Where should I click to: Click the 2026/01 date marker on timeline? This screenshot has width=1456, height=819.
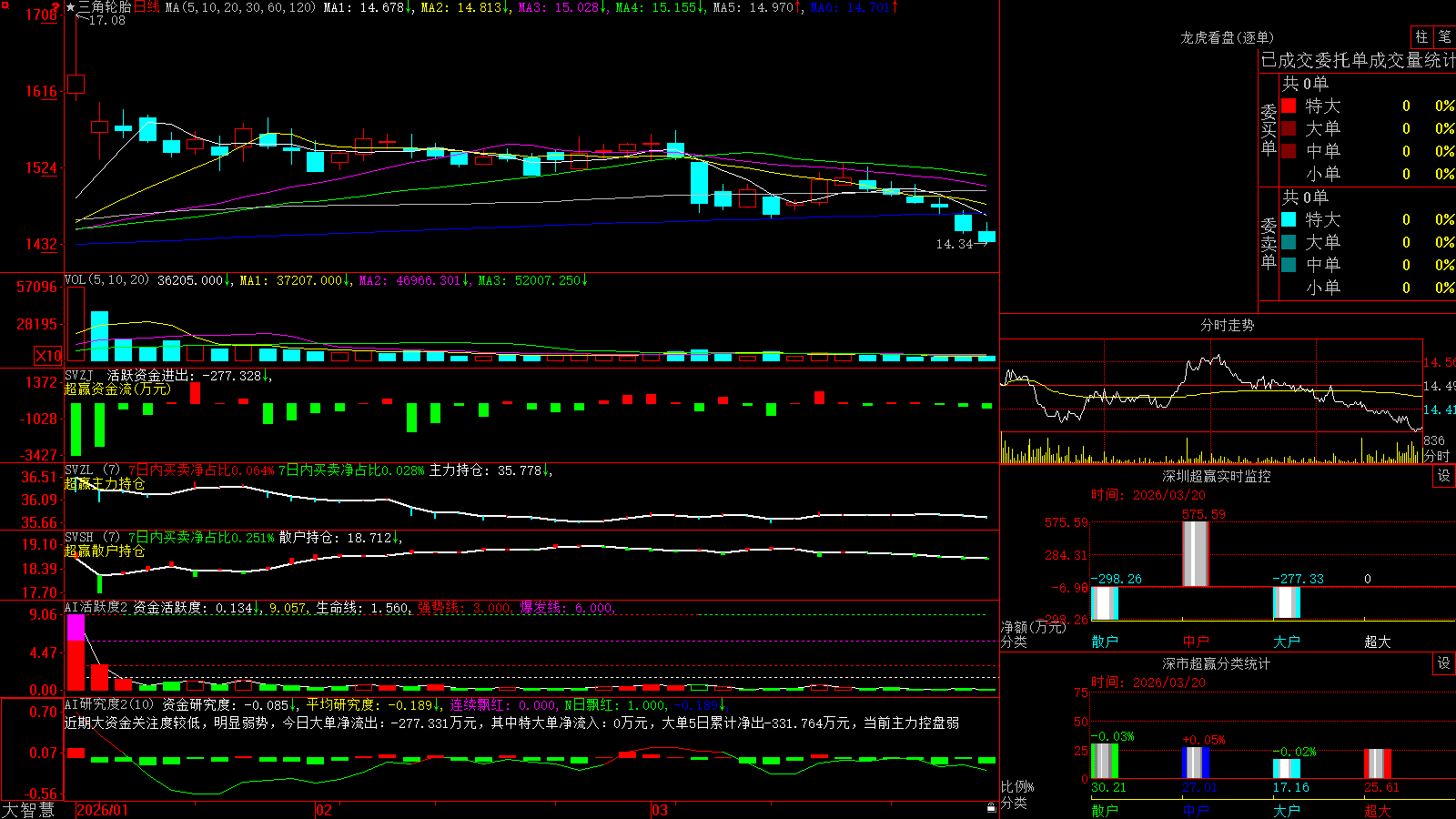pos(103,810)
